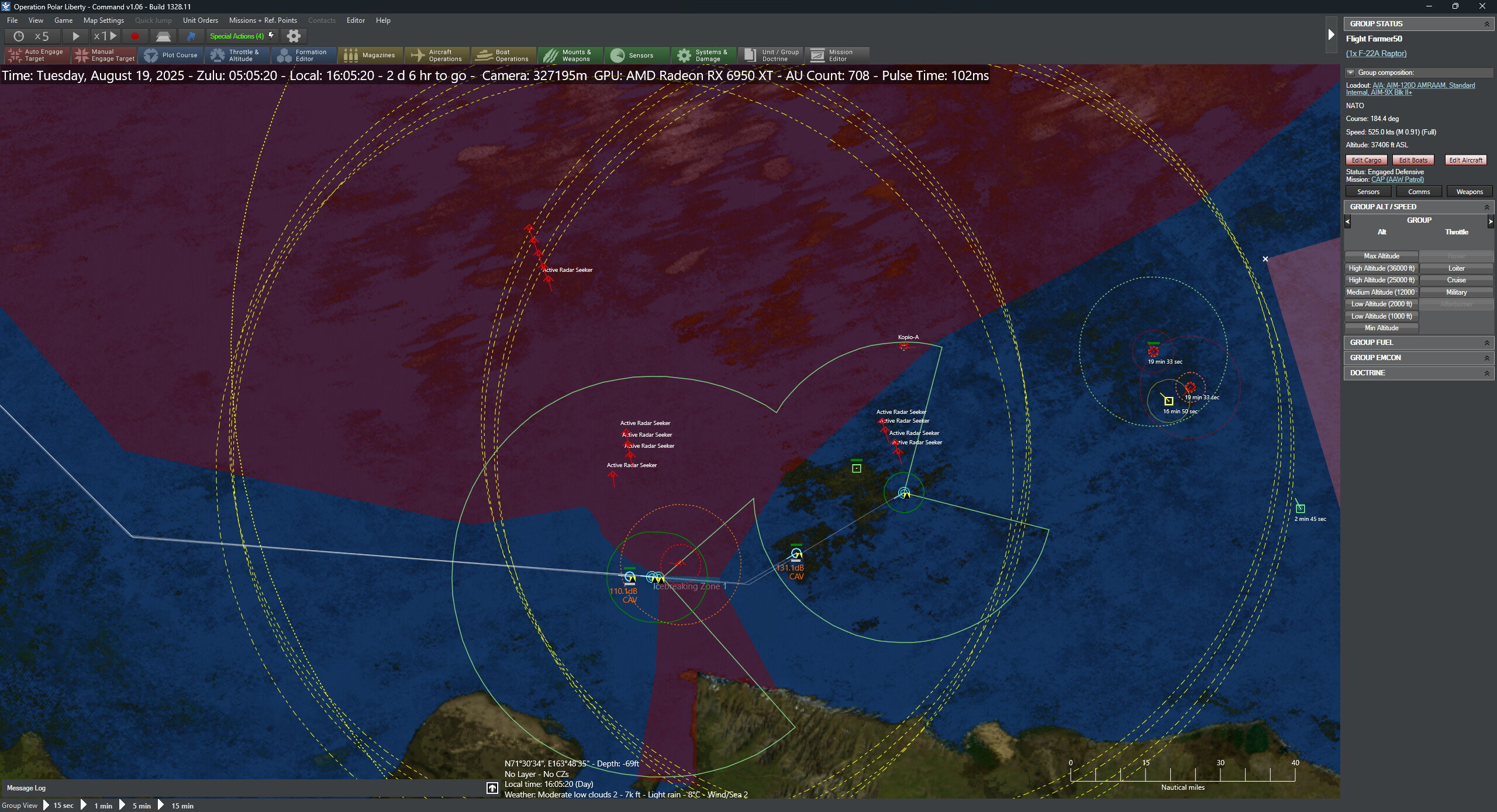Toggle scenario recording with the red record button
Screen dimensions: 1497x812
(x=135, y=36)
